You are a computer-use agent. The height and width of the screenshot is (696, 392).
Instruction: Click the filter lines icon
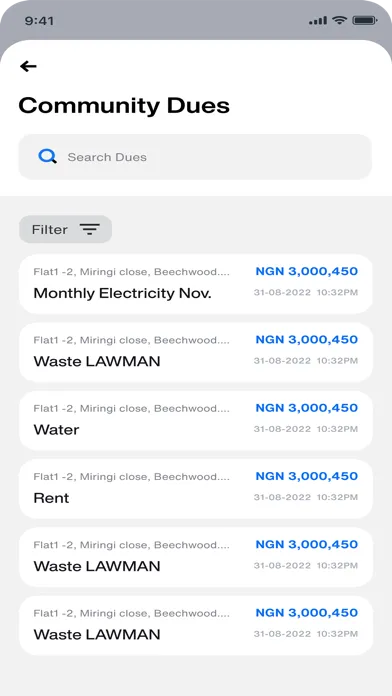click(x=90, y=229)
